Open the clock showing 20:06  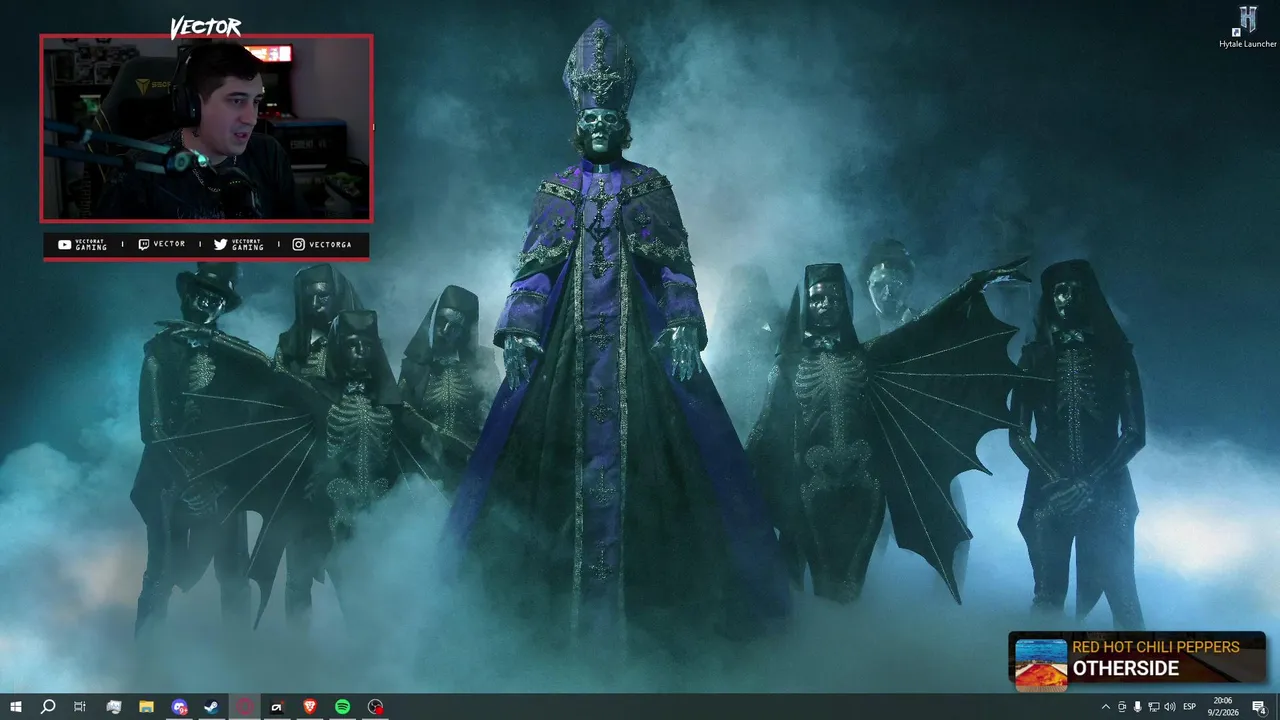pos(1224,707)
